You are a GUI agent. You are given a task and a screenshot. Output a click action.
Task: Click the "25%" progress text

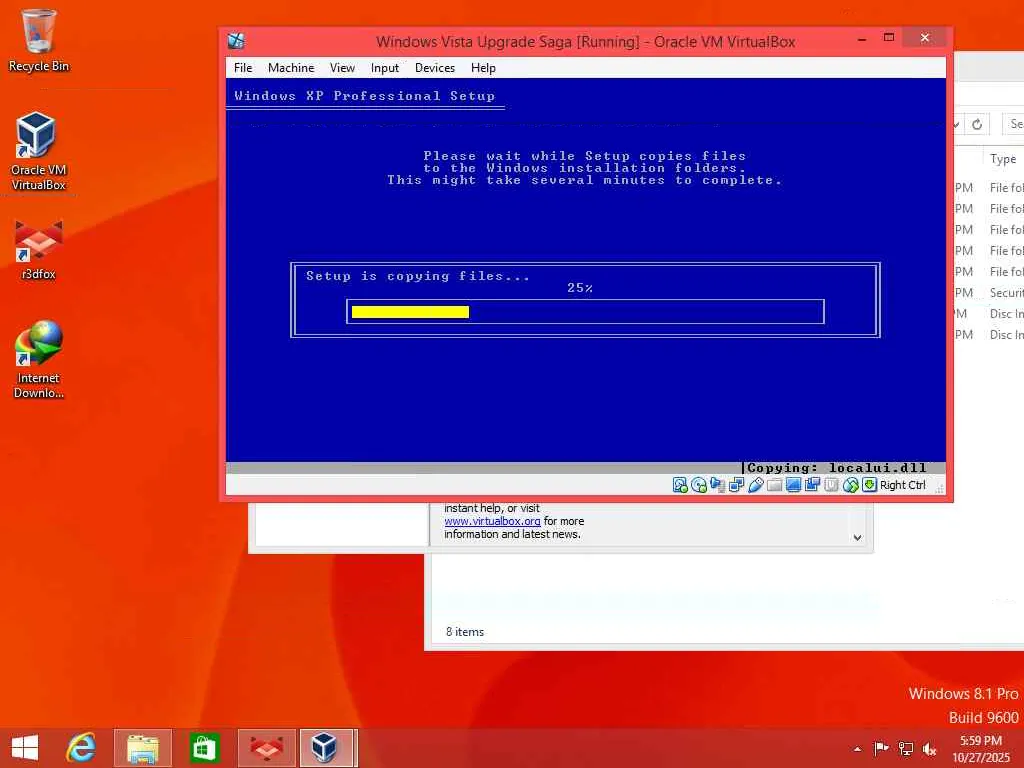[x=580, y=288]
